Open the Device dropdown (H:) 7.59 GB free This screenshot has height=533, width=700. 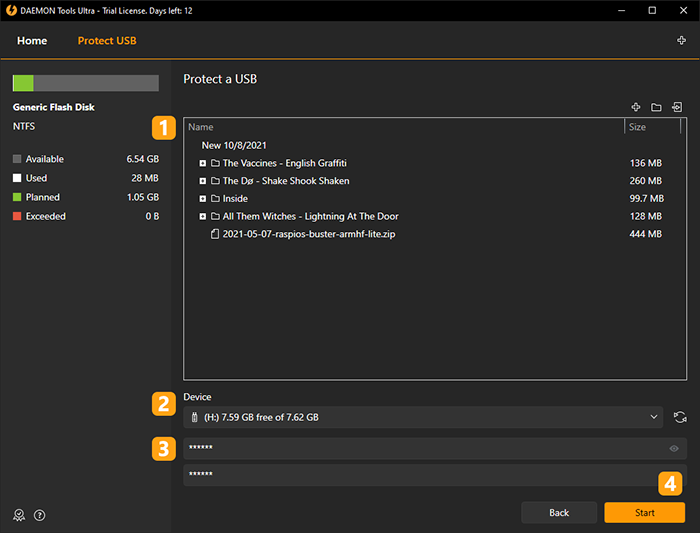(x=423, y=417)
